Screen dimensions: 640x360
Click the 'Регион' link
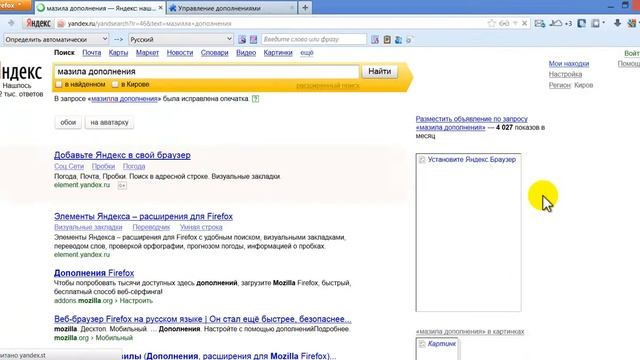click(559, 85)
